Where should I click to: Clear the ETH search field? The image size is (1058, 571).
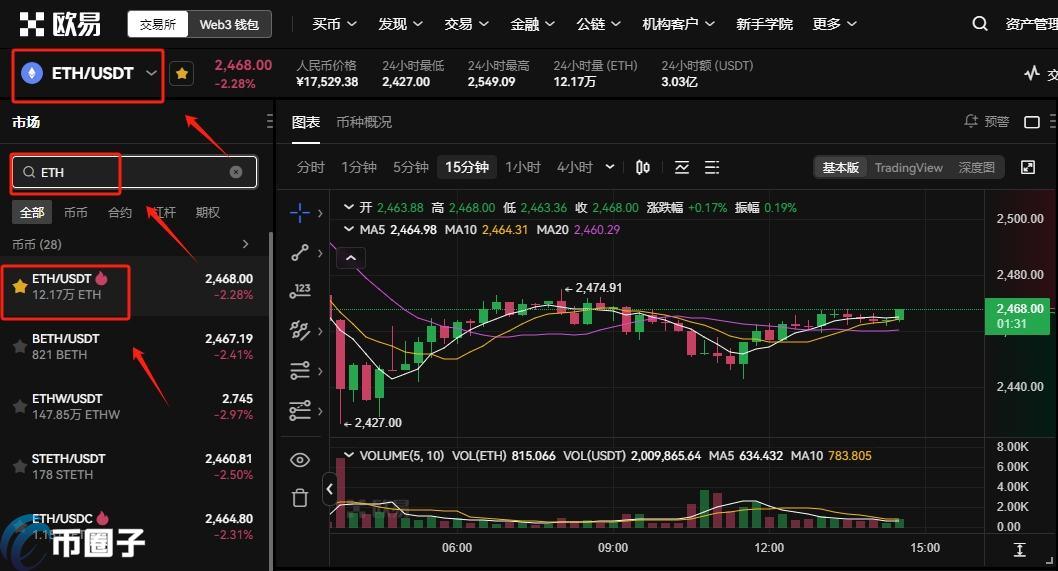pos(235,172)
